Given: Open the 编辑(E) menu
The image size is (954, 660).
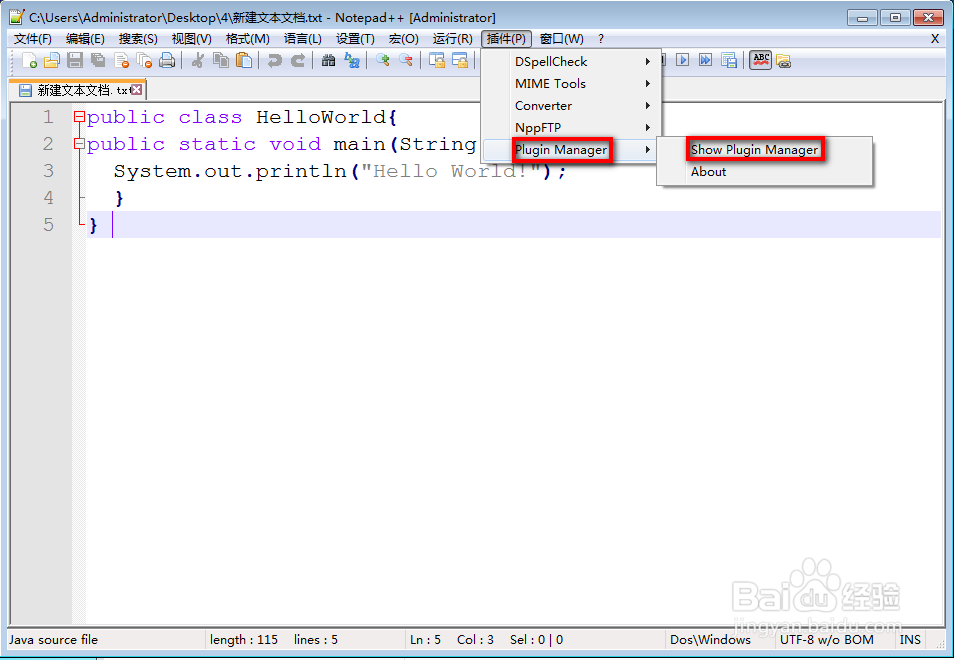Looking at the screenshot, I should tap(85, 39).
